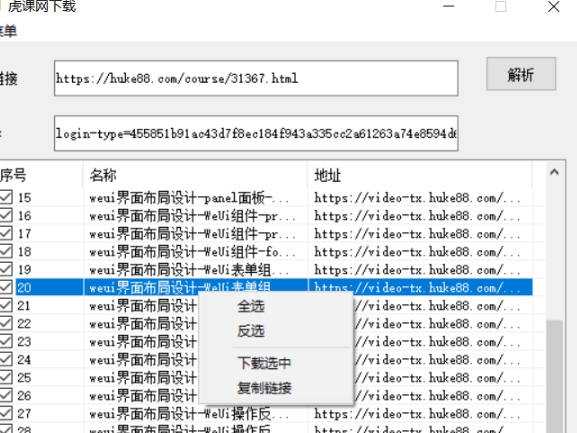The image size is (577, 433).
Task: Choose 复制链接 from the context menu
Action: (276, 388)
